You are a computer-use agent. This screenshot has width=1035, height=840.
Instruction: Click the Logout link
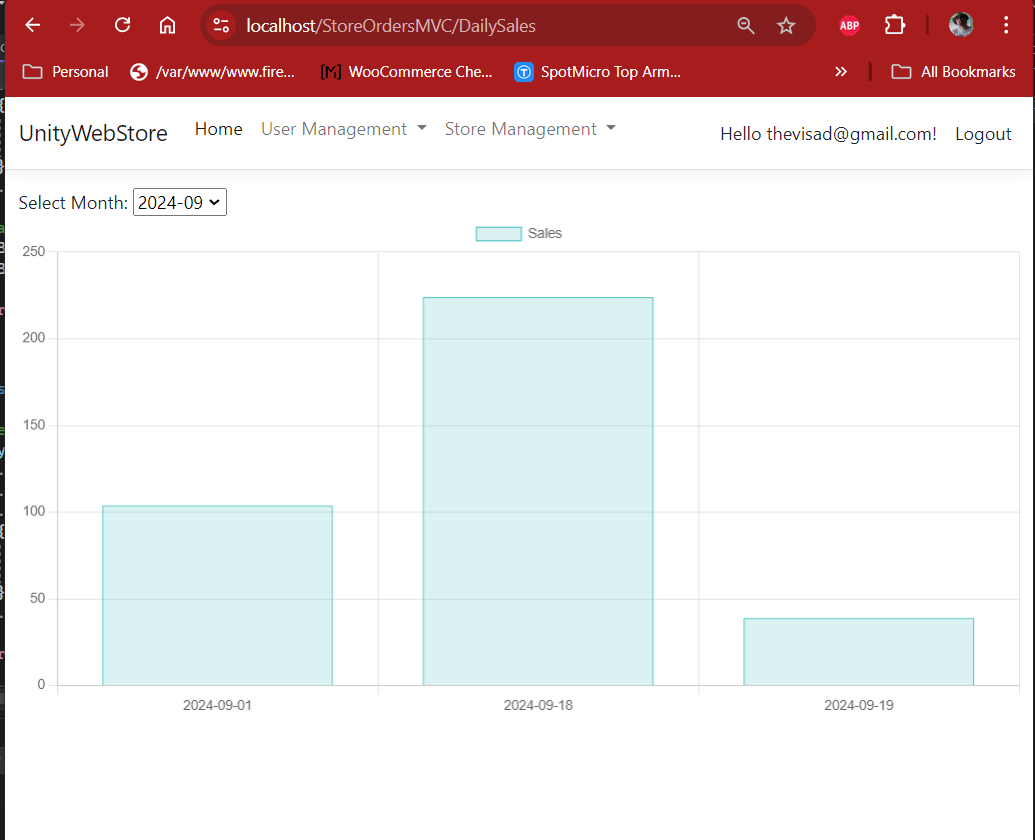[982, 134]
